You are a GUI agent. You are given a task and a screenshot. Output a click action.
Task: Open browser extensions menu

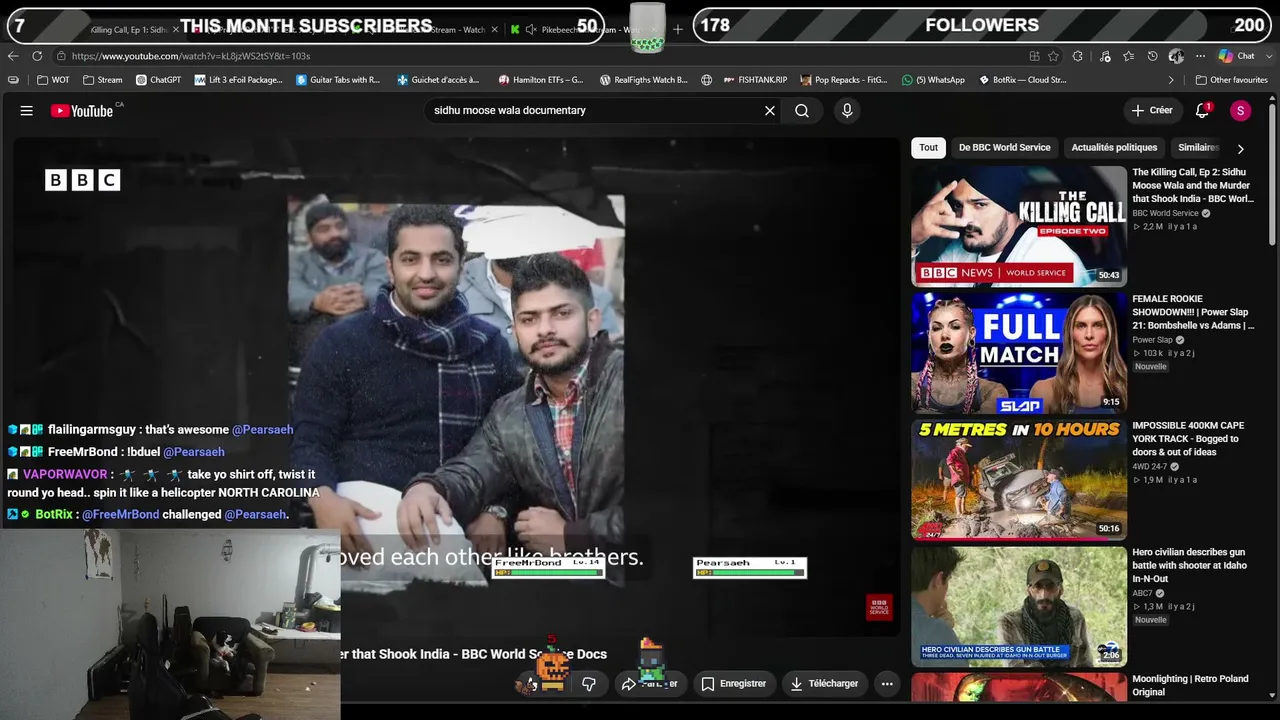tap(1077, 56)
